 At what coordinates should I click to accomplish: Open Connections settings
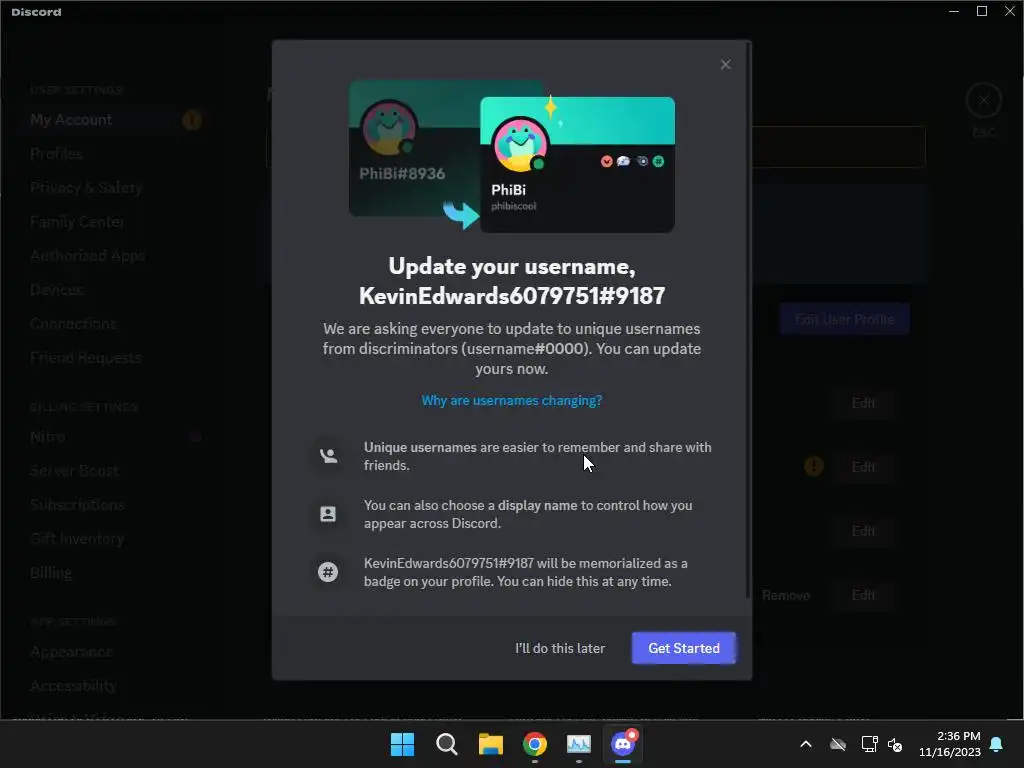tap(73, 323)
